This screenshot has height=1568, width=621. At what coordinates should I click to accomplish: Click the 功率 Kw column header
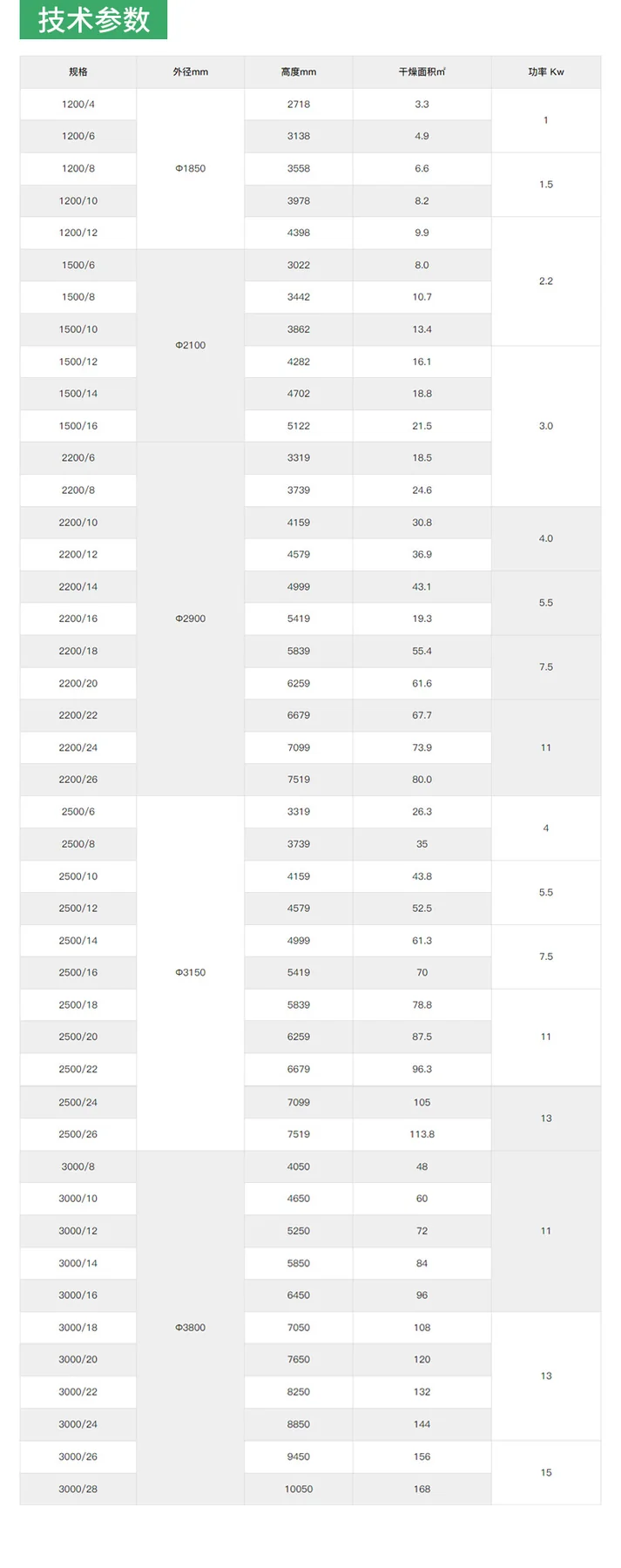pos(546,71)
